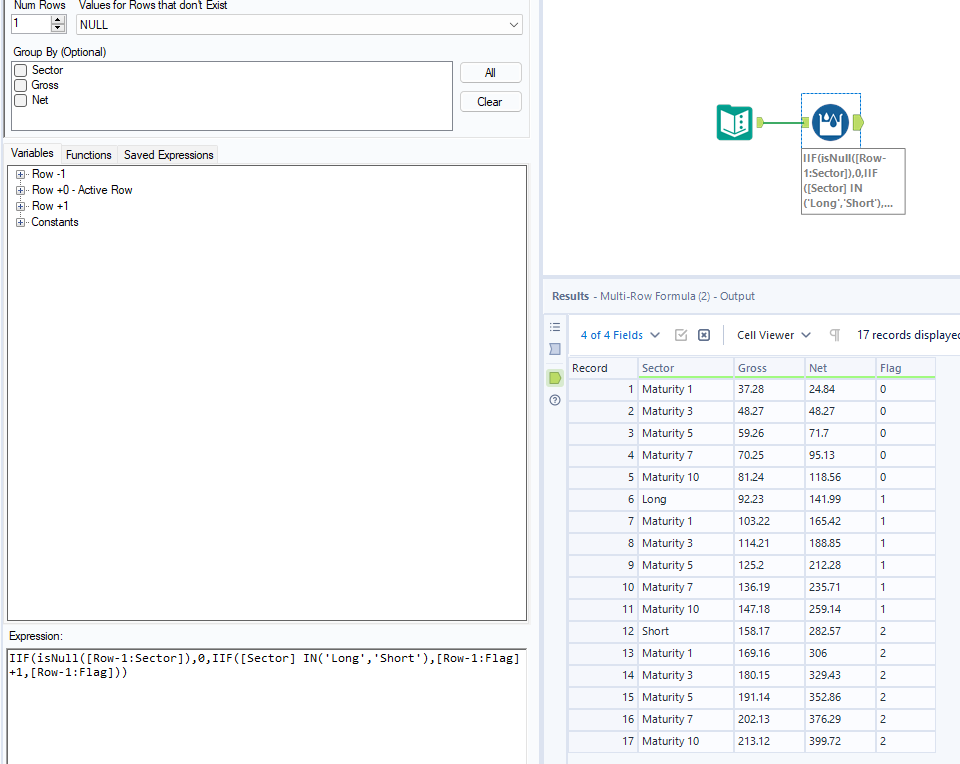The image size is (960, 764).
Task: Click the deselect fields X icon
Action: (x=704, y=335)
